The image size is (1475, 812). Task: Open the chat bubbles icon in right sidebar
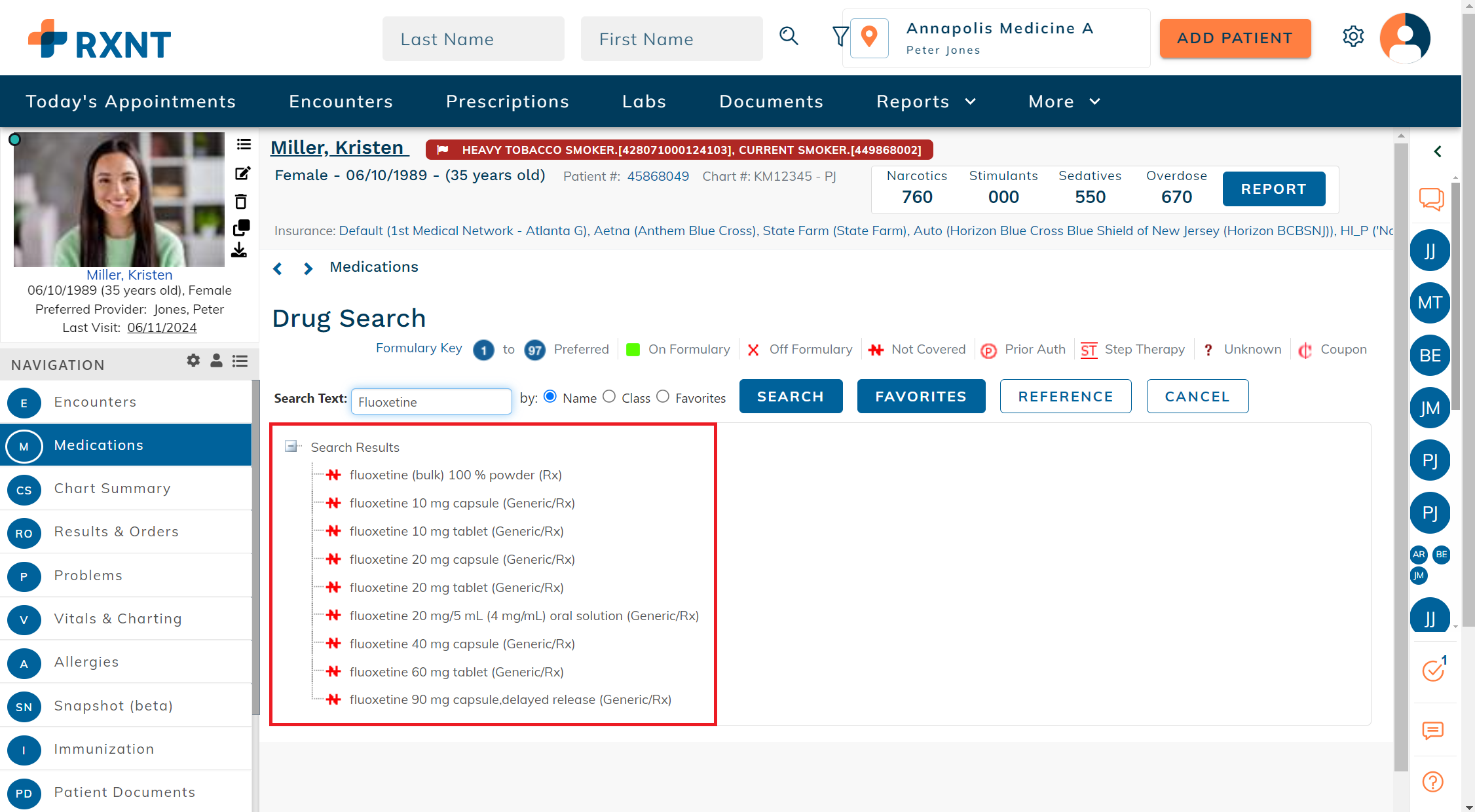click(x=1432, y=199)
